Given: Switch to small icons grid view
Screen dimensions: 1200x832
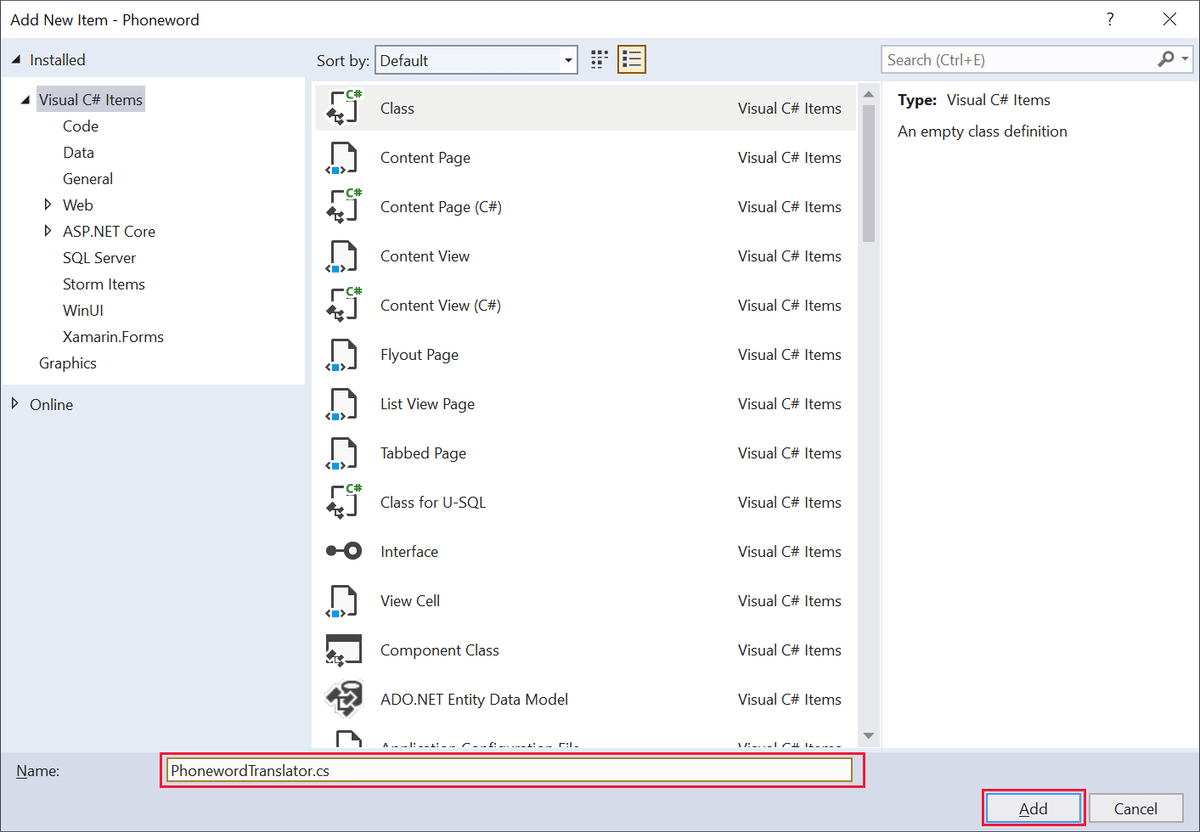Looking at the screenshot, I should (600, 60).
